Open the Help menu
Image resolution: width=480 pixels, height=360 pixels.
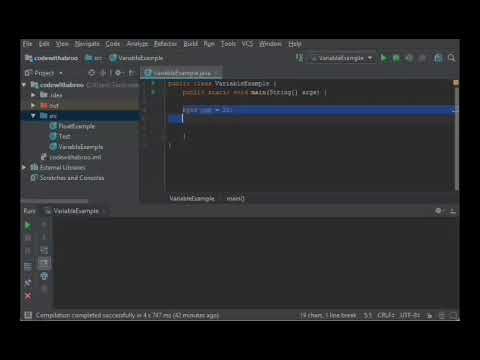click(x=295, y=44)
